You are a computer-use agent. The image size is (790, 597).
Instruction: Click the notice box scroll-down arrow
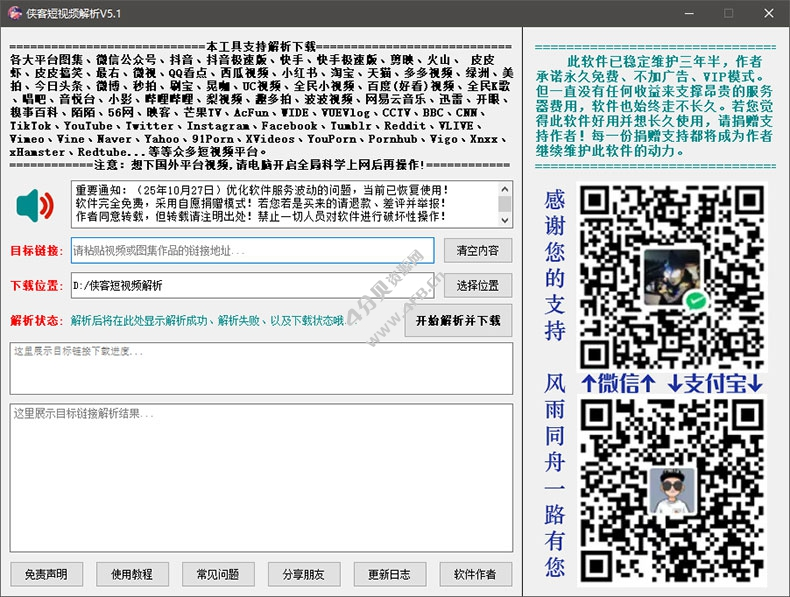[x=505, y=219]
